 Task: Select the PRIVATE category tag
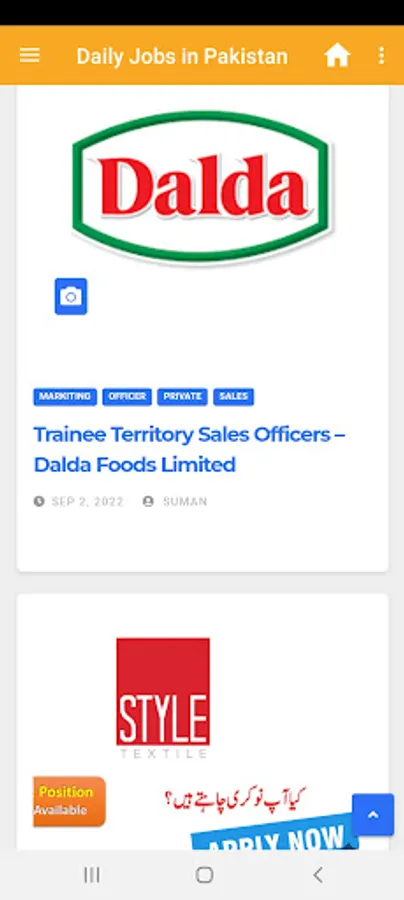182,397
